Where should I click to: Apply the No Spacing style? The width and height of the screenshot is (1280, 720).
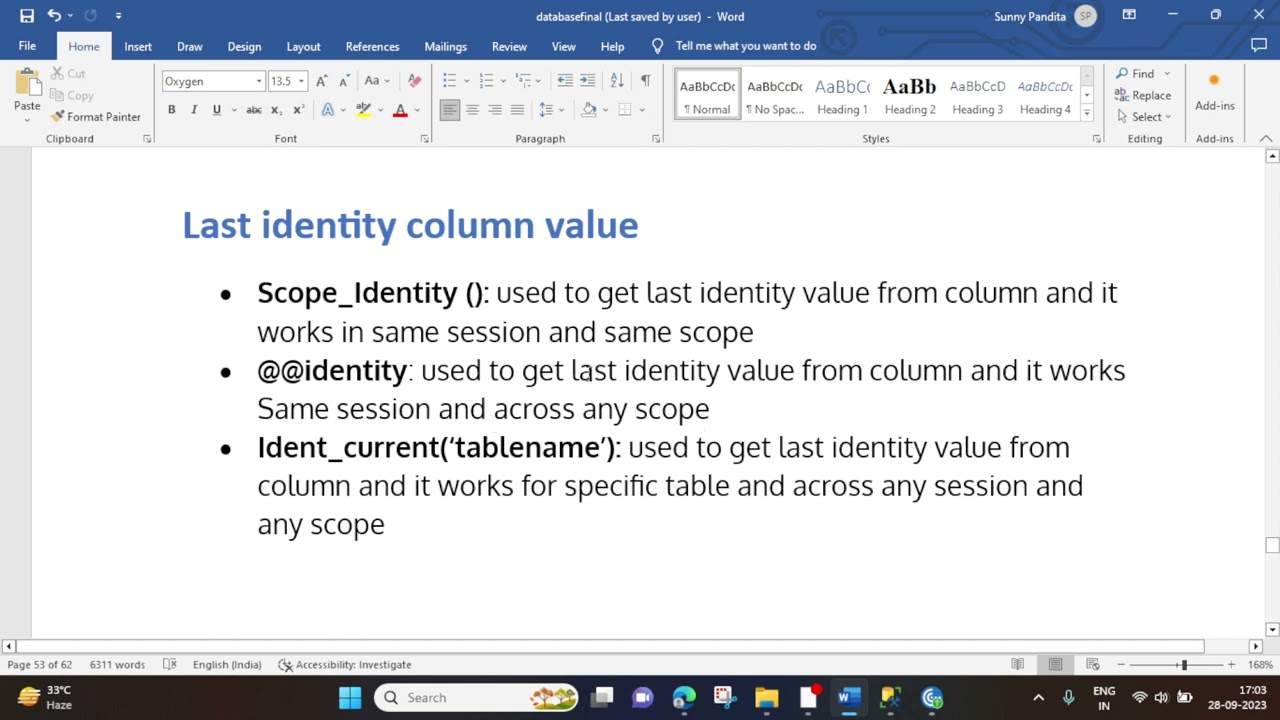pyautogui.click(x=775, y=95)
